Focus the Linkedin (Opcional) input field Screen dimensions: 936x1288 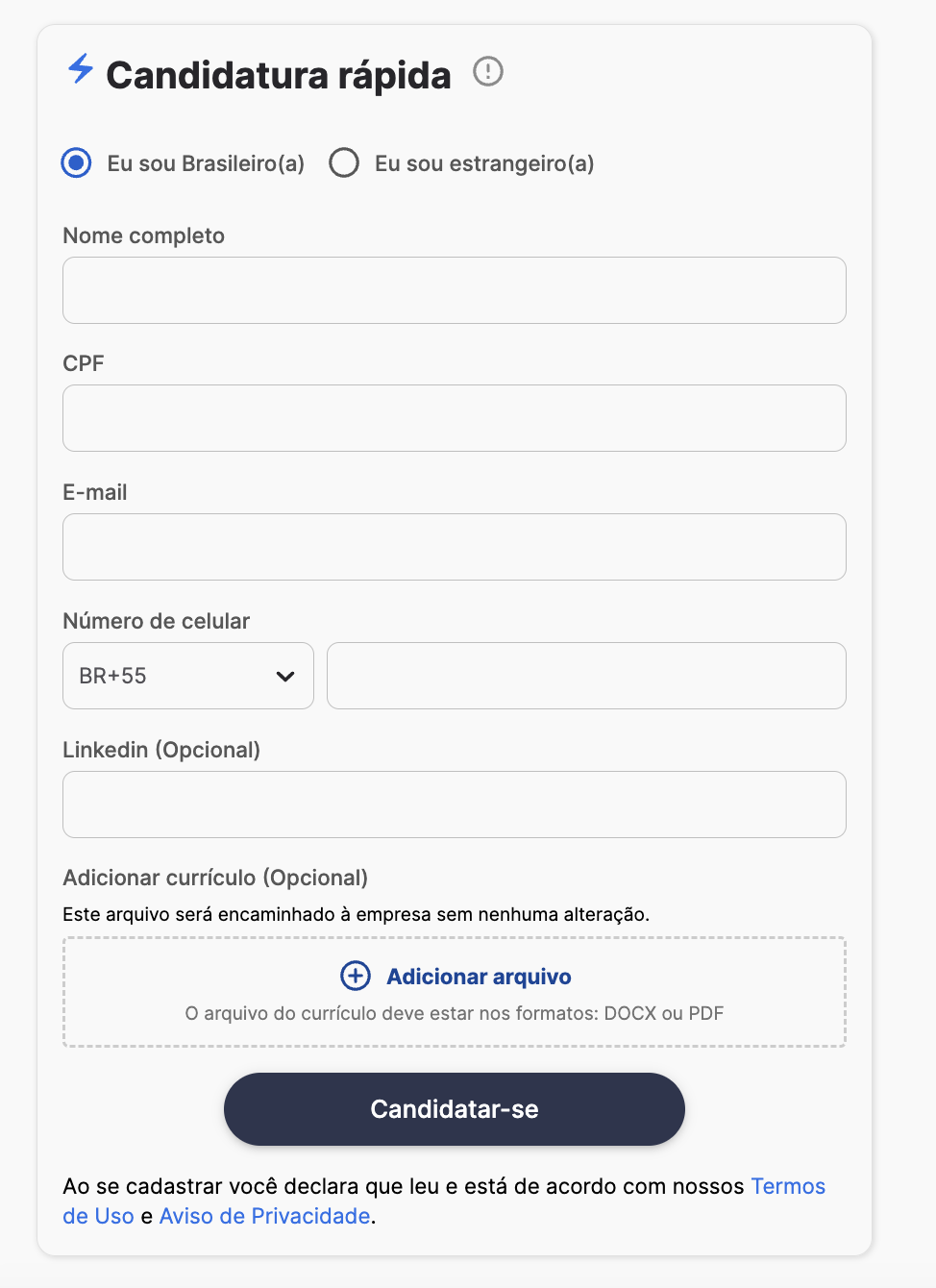tap(454, 805)
